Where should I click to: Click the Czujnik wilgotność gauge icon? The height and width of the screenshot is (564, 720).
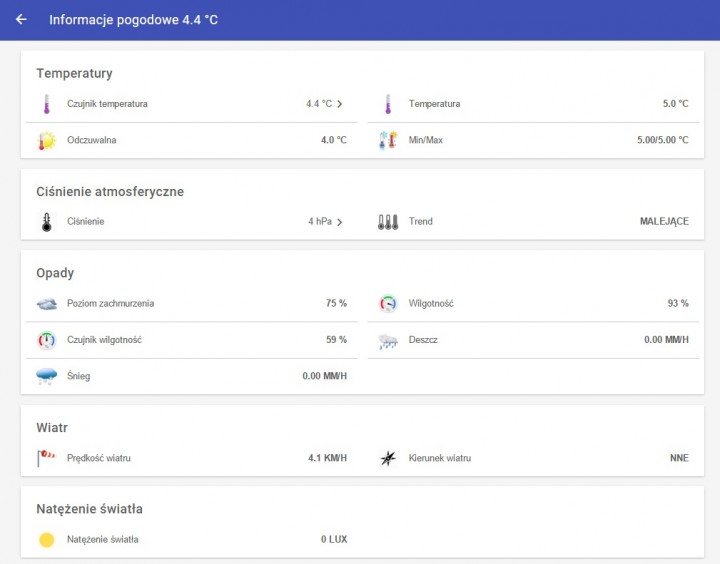pos(46,340)
